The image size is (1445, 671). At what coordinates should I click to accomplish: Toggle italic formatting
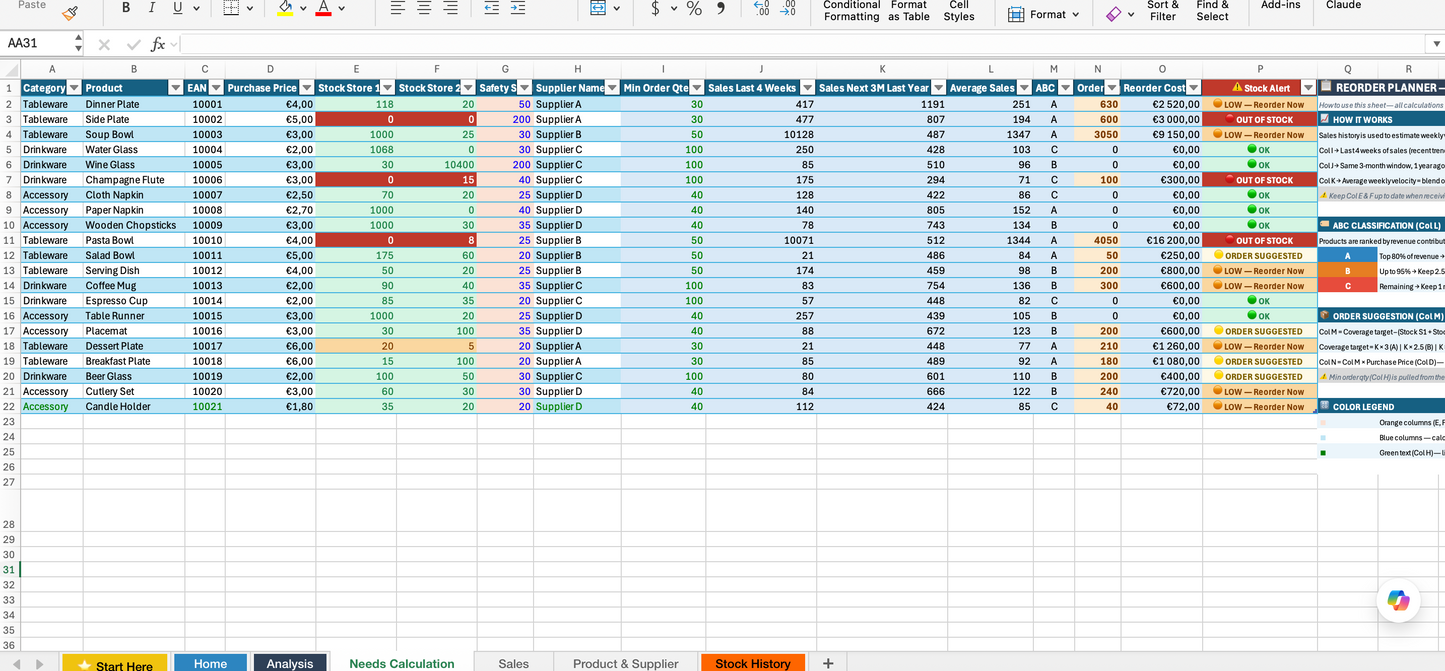152,8
